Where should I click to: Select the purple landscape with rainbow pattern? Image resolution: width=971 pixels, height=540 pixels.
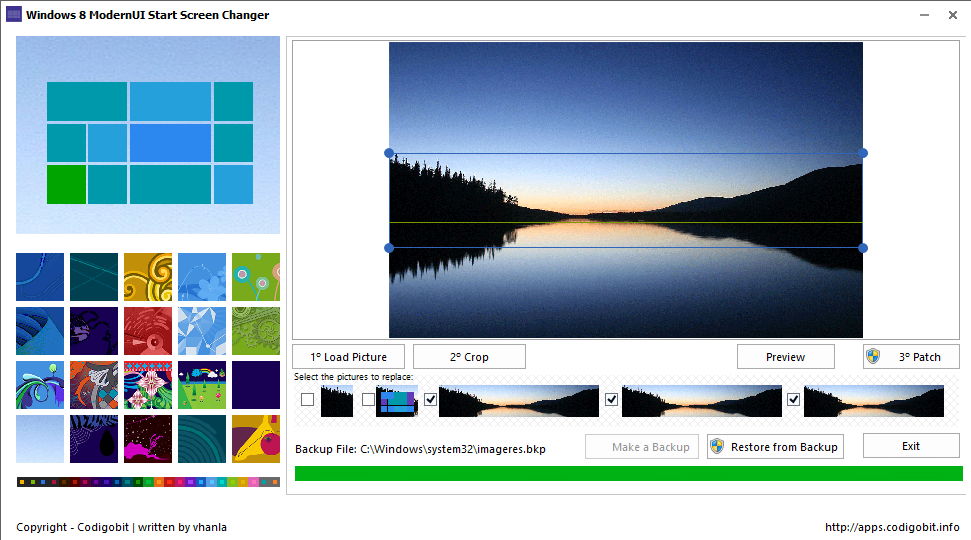202,385
